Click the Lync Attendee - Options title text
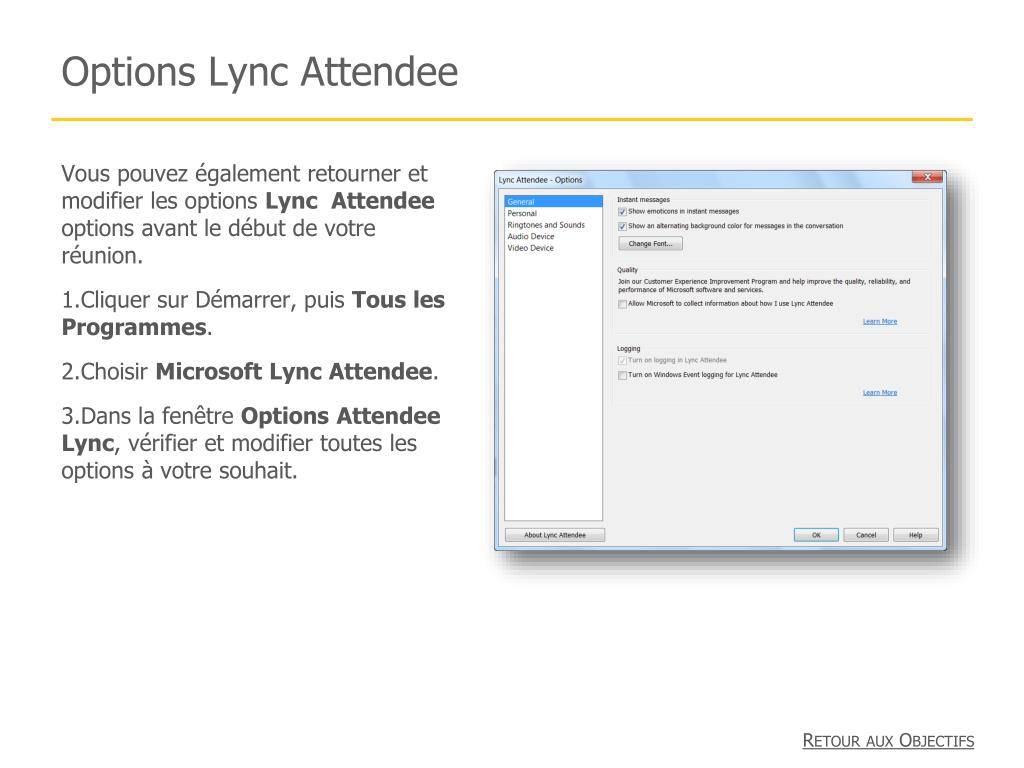Screen dimensions: 1024x768 [540, 180]
